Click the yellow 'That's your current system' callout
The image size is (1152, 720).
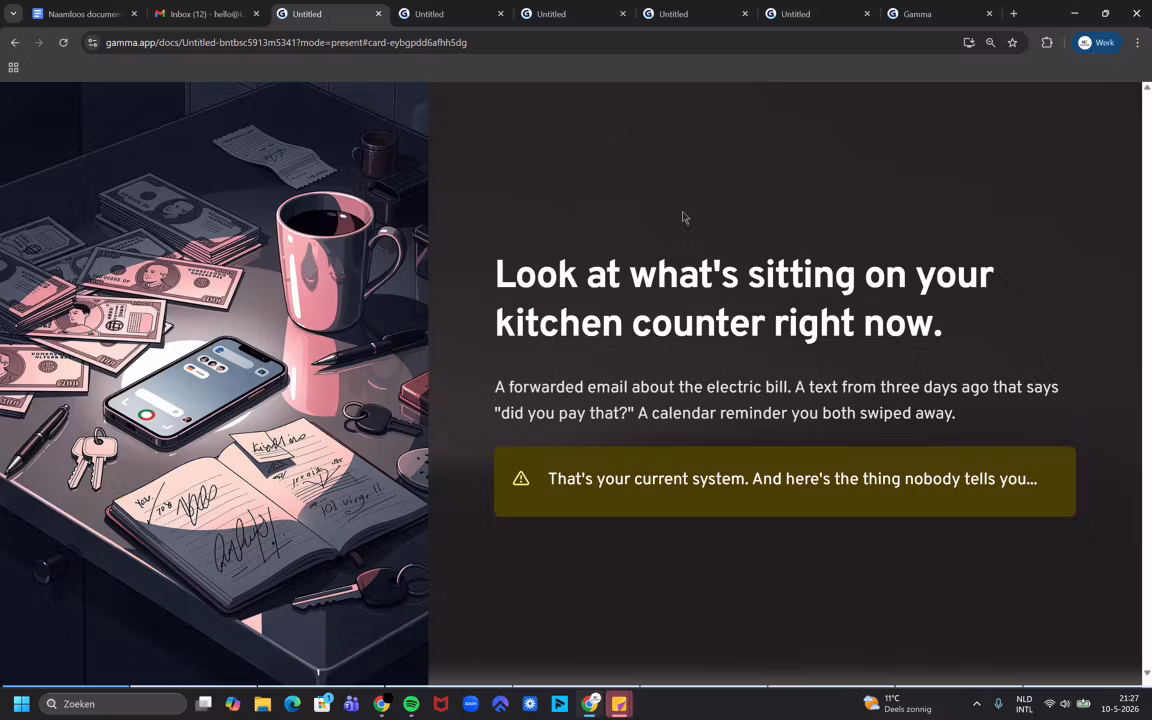785,481
